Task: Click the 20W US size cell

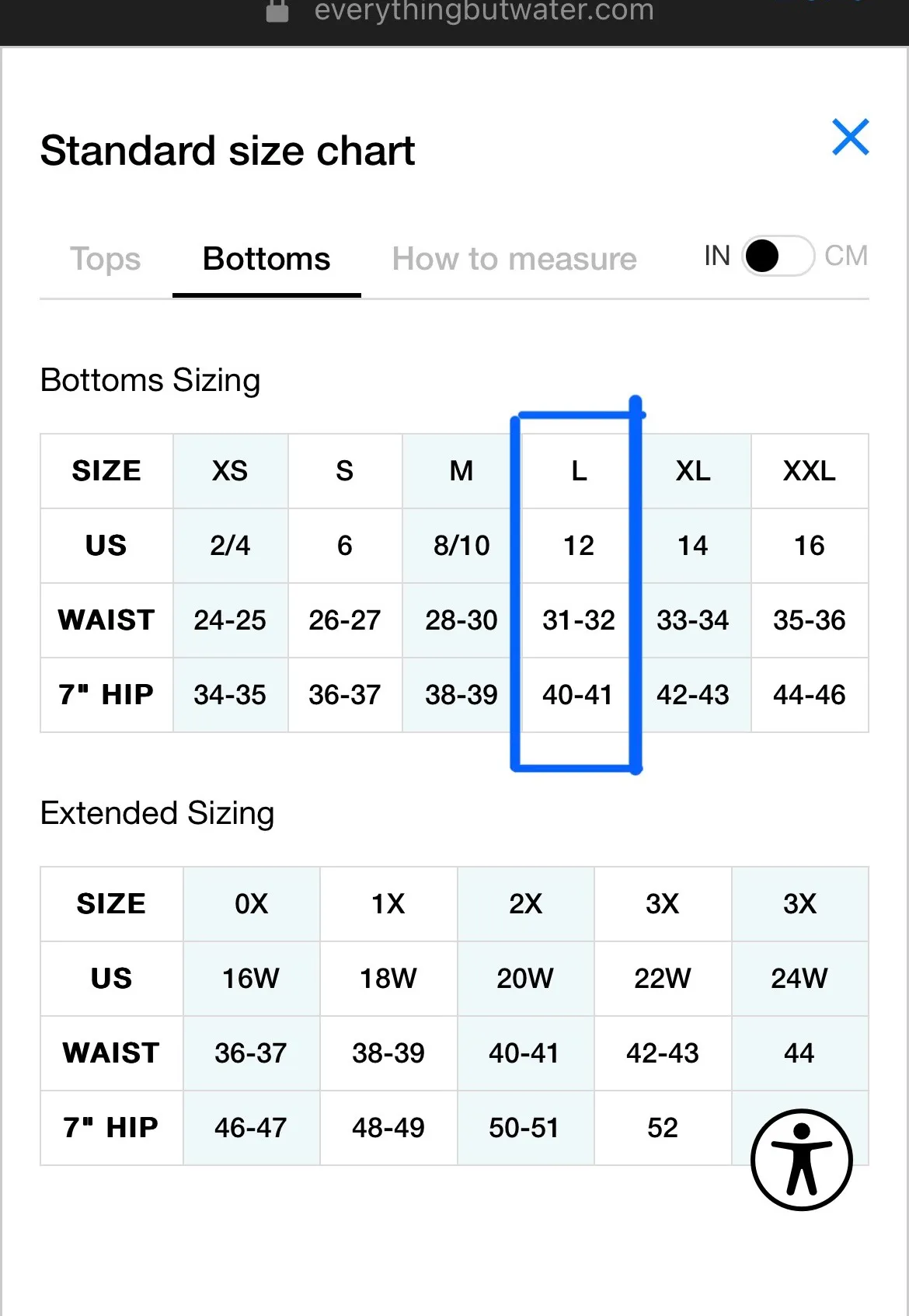Action: click(x=525, y=979)
